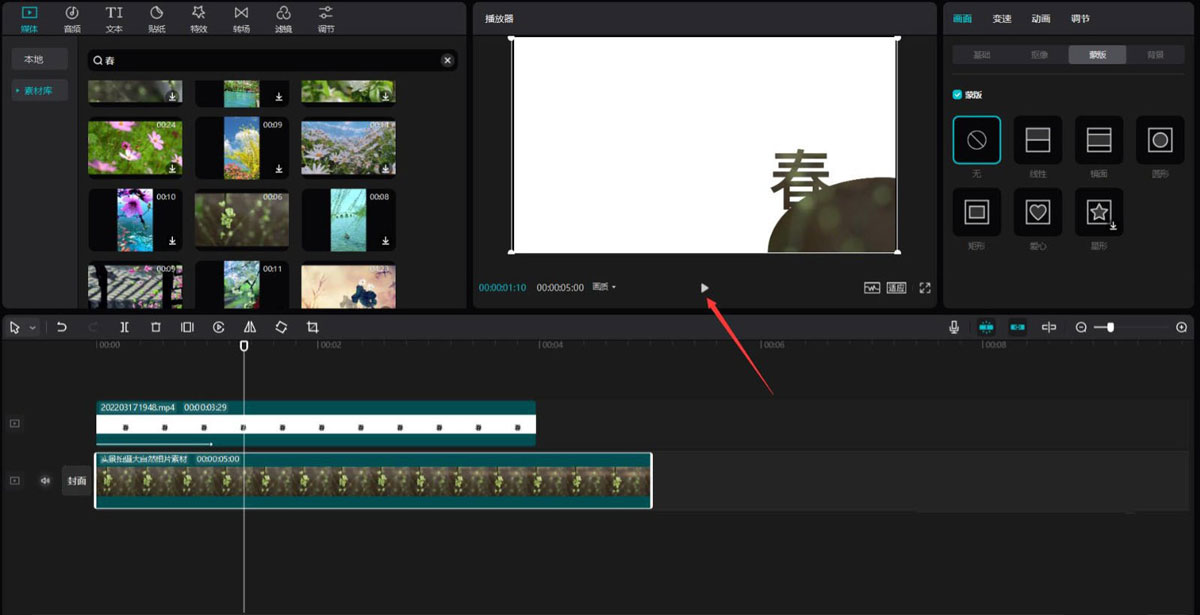
Task: Open the 特效 effects panel
Action: (198, 17)
